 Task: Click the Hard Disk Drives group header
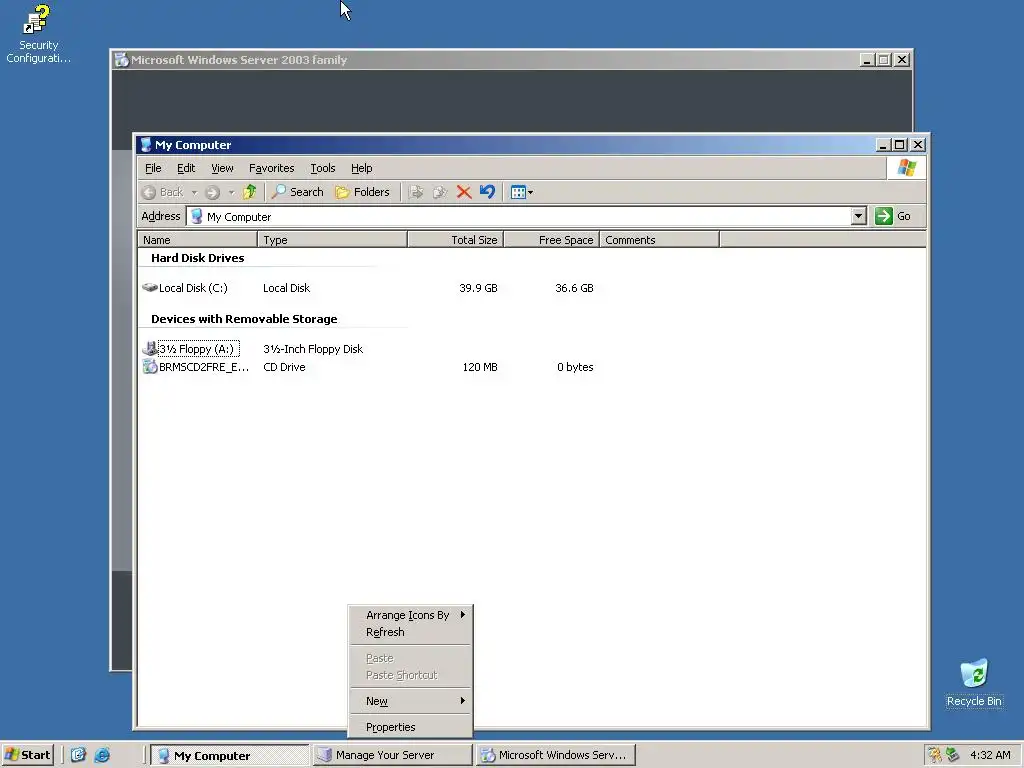[197, 258]
